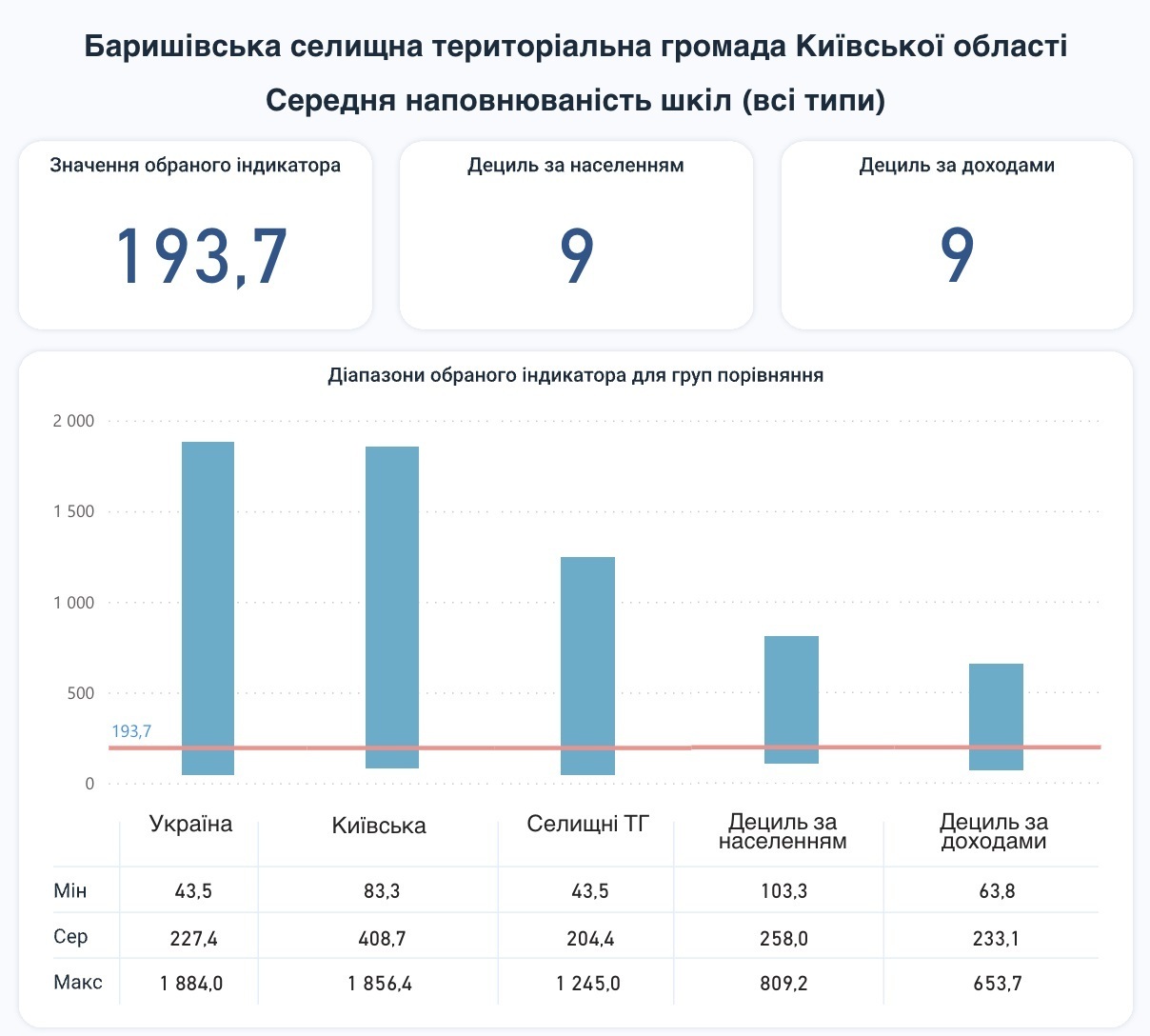Select the Україна column header
The width and height of the screenshot is (1150, 1036).
click(190, 825)
